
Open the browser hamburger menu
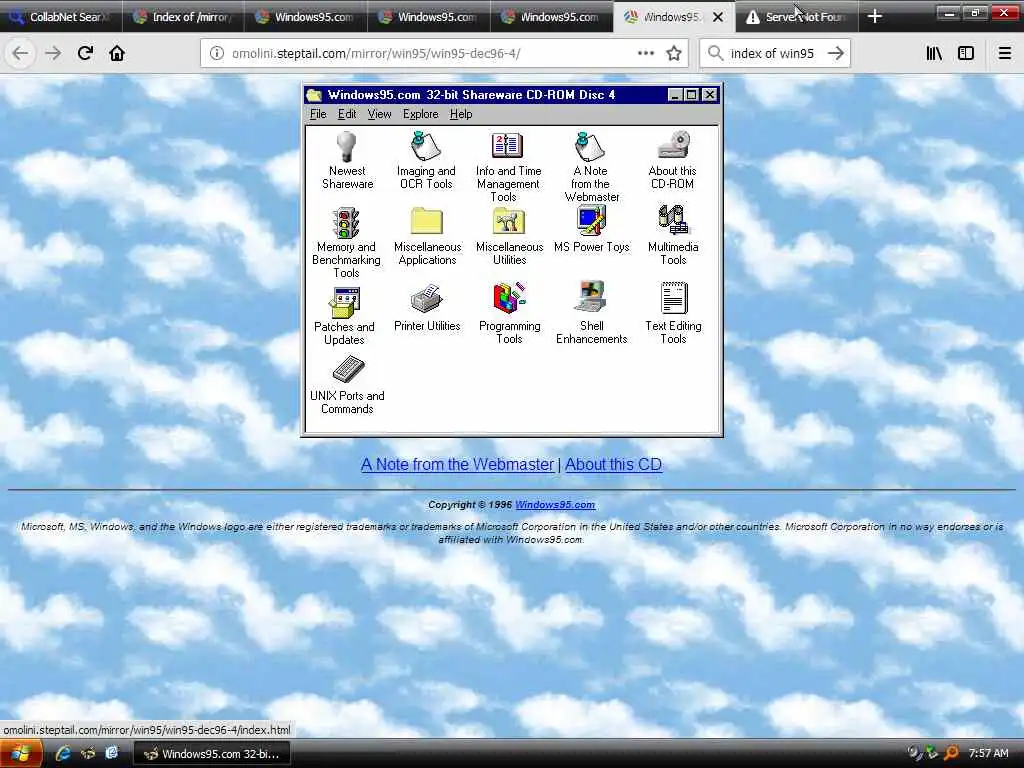click(1005, 54)
